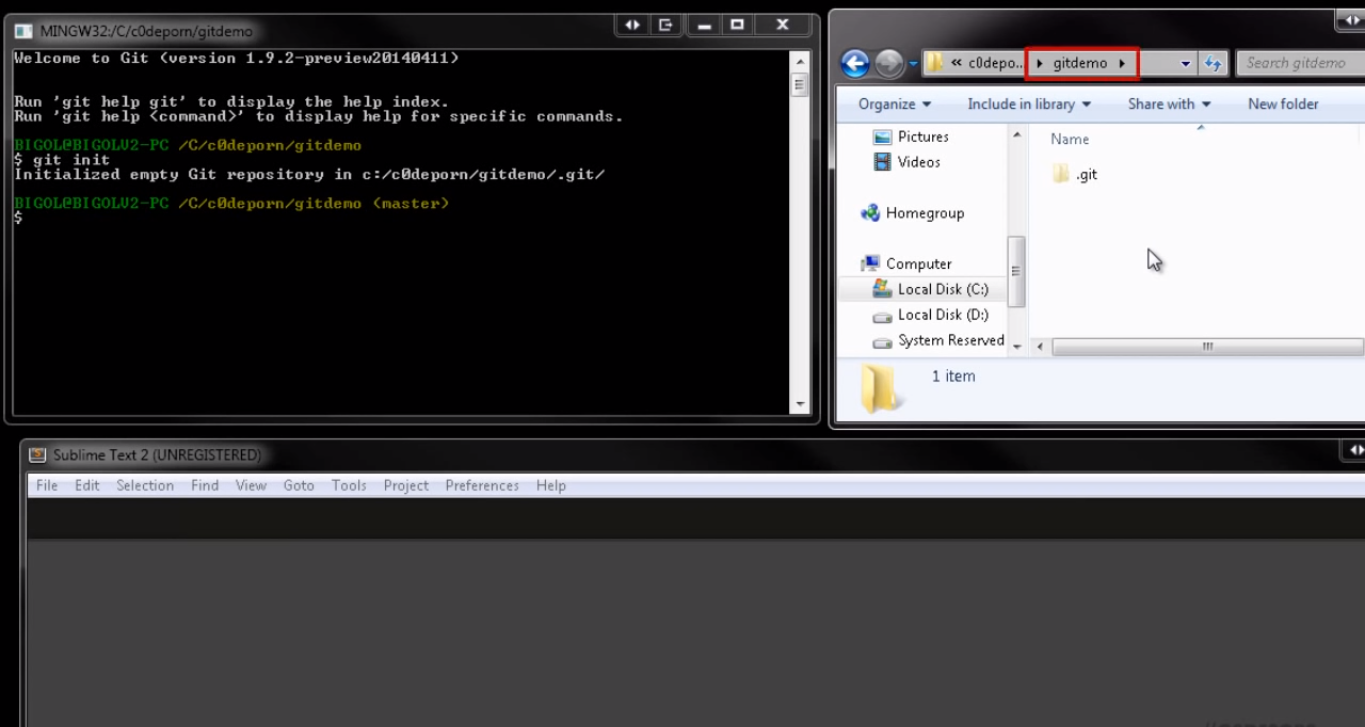Click the gitdemo breadcrumb in address bar
This screenshot has height=727, width=1365.
pos(1080,63)
